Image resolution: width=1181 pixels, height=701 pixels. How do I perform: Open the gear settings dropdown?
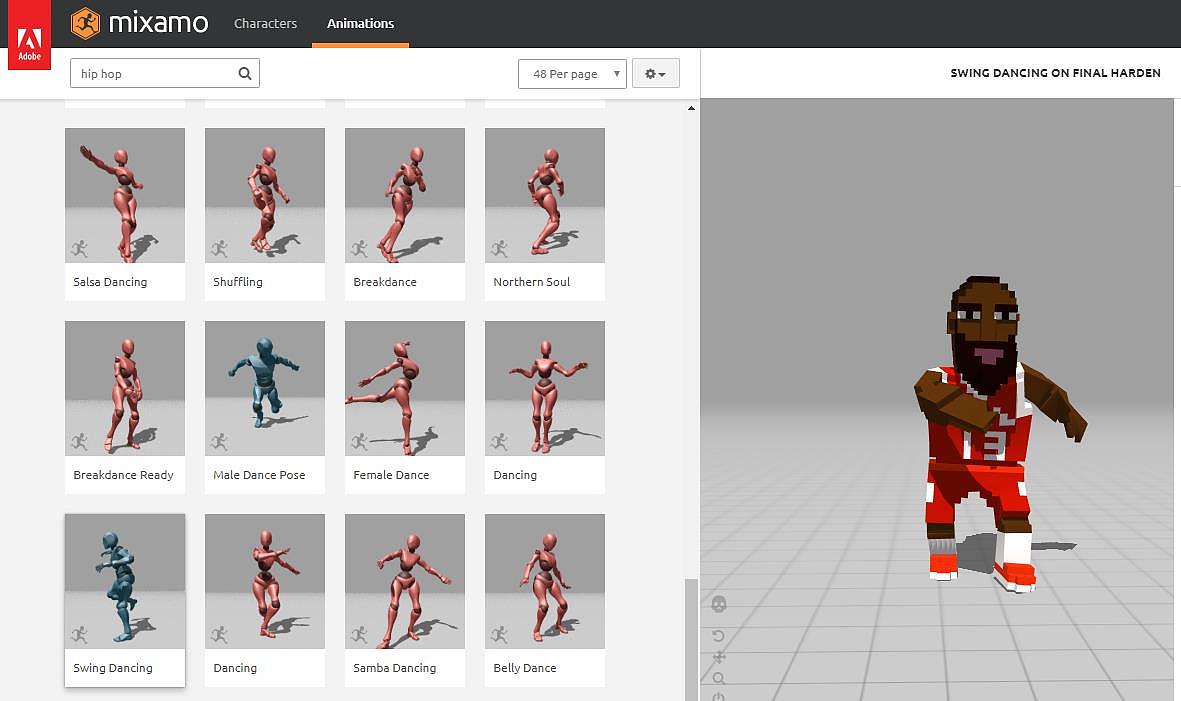pos(655,73)
